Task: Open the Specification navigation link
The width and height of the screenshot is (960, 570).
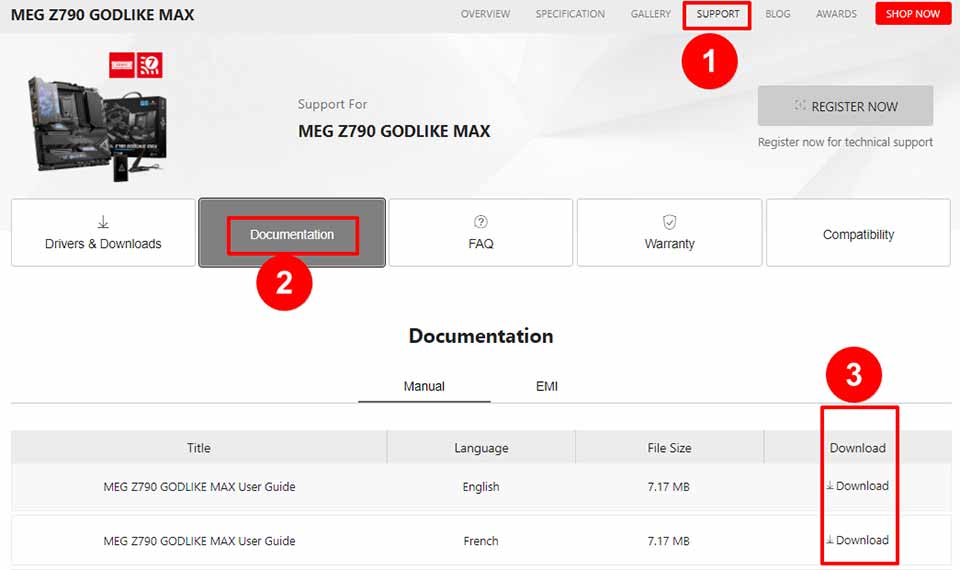Action: 570,14
